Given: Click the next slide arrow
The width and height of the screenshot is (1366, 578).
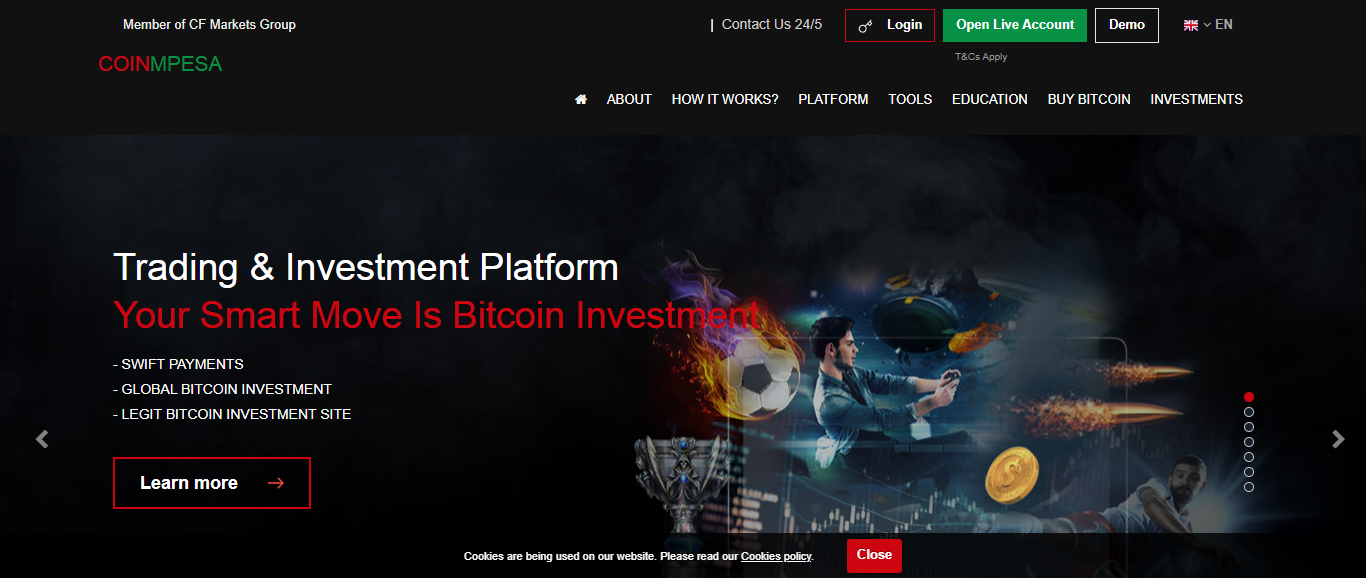Looking at the screenshot, I should pos(1338,439).
